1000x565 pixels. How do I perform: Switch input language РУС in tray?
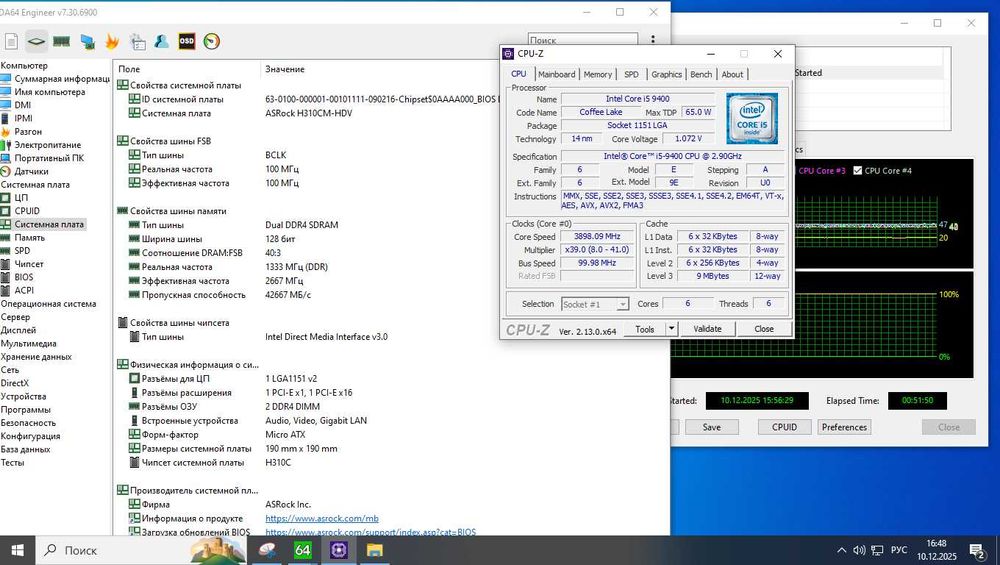tap(899, 550)
